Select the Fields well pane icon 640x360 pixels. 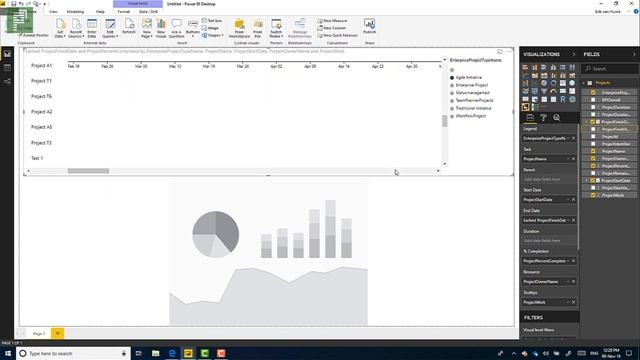click(x=530, y=118)
